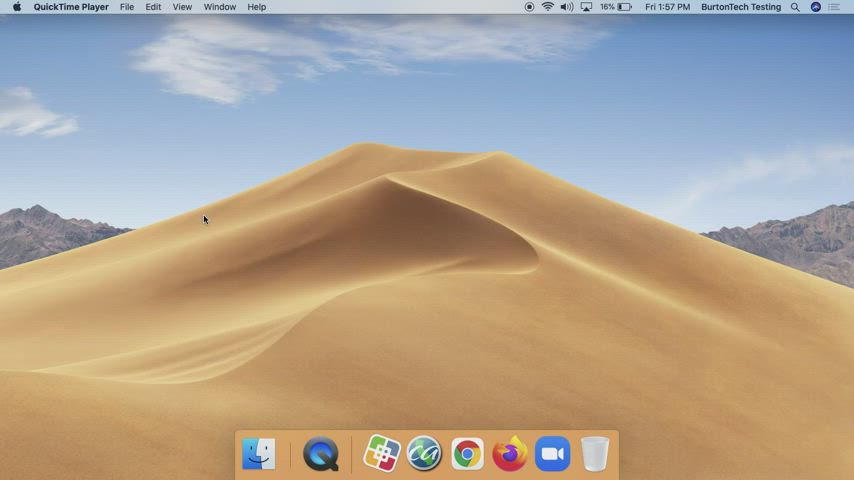This screenshot has height=480, width=854.
Task: Click the QuickTime Player Dock icon
Action: point(321,454)
